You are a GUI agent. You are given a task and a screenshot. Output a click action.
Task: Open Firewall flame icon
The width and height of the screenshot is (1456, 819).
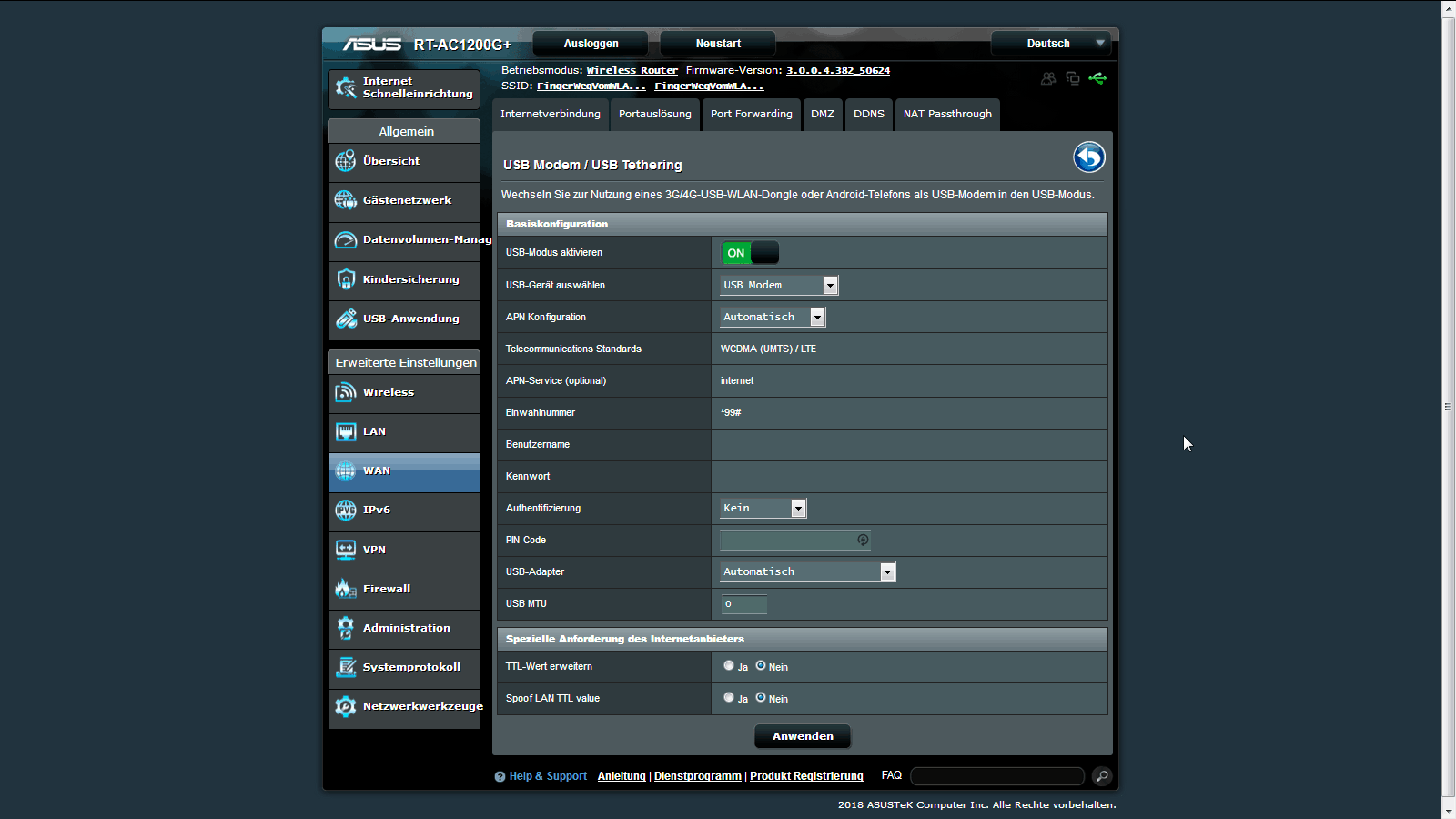pos(346,589)
